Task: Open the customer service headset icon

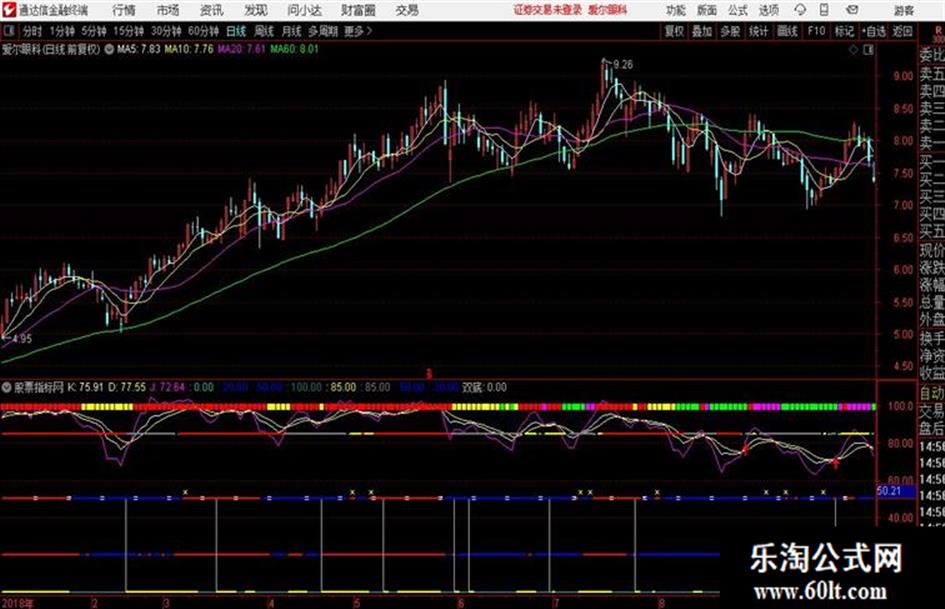Action: tap(800, 10)
